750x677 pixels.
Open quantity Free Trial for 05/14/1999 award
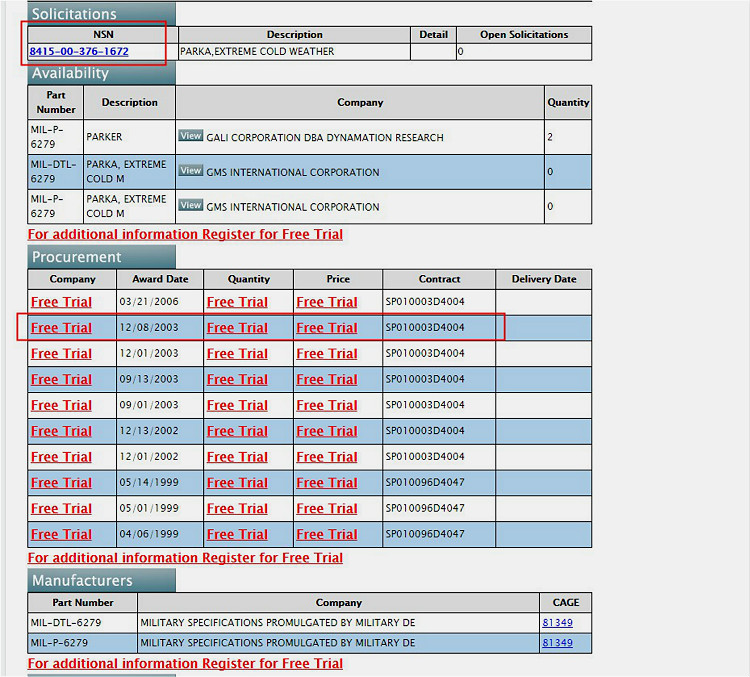coord(237,483)
